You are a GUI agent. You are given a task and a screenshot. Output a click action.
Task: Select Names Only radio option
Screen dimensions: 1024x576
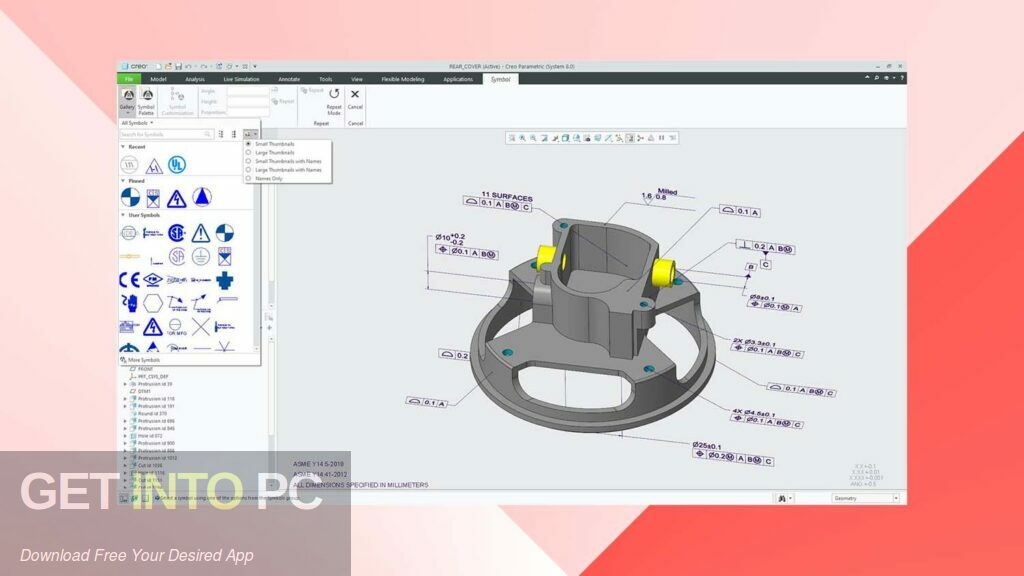click(248, 178)
